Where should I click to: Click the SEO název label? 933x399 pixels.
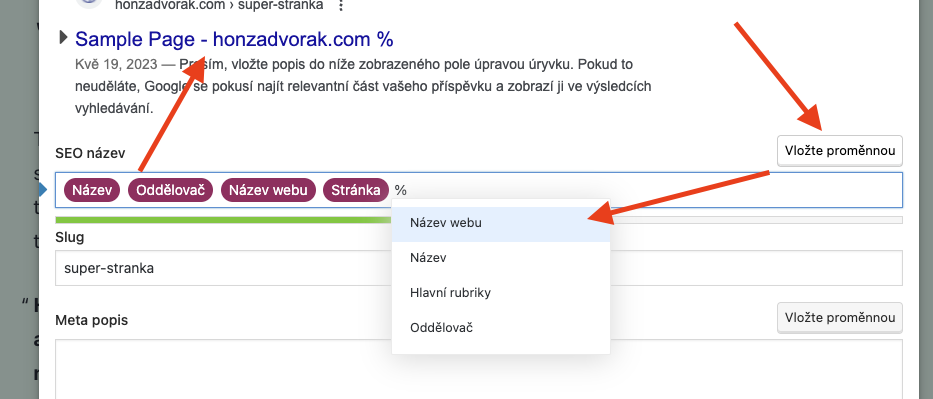(90, 153)
